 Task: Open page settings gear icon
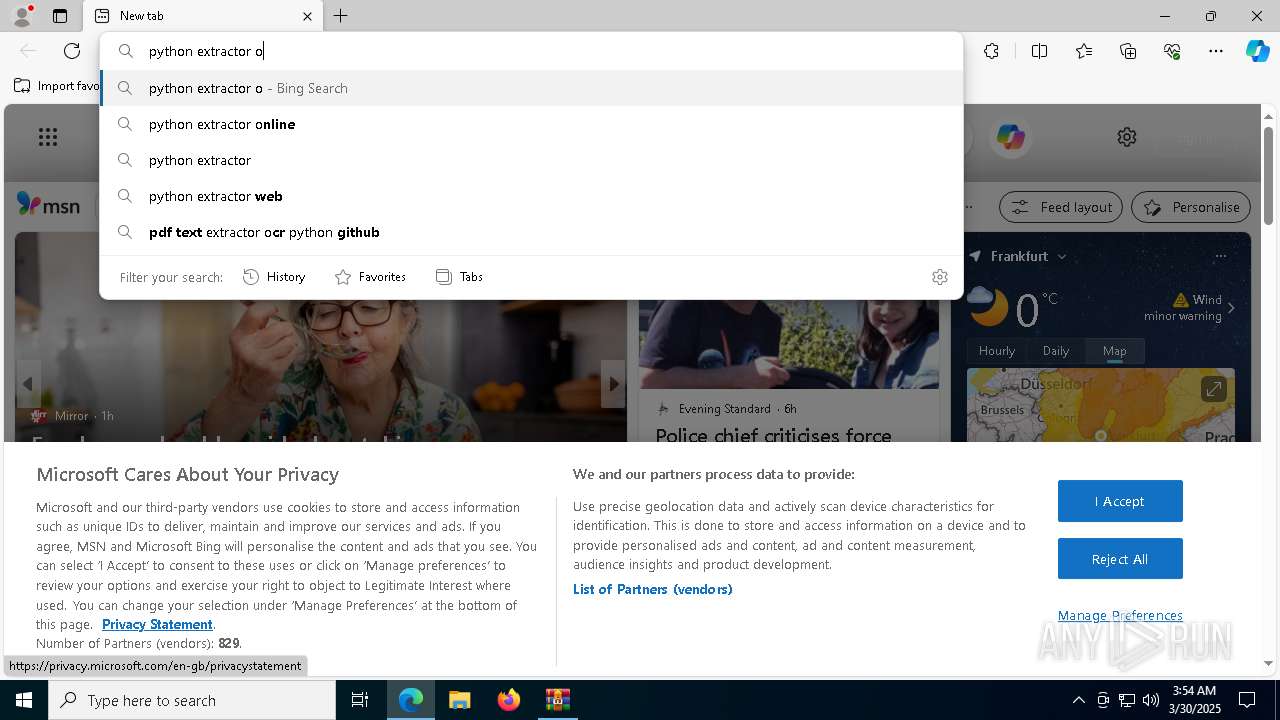point(1127,137)
